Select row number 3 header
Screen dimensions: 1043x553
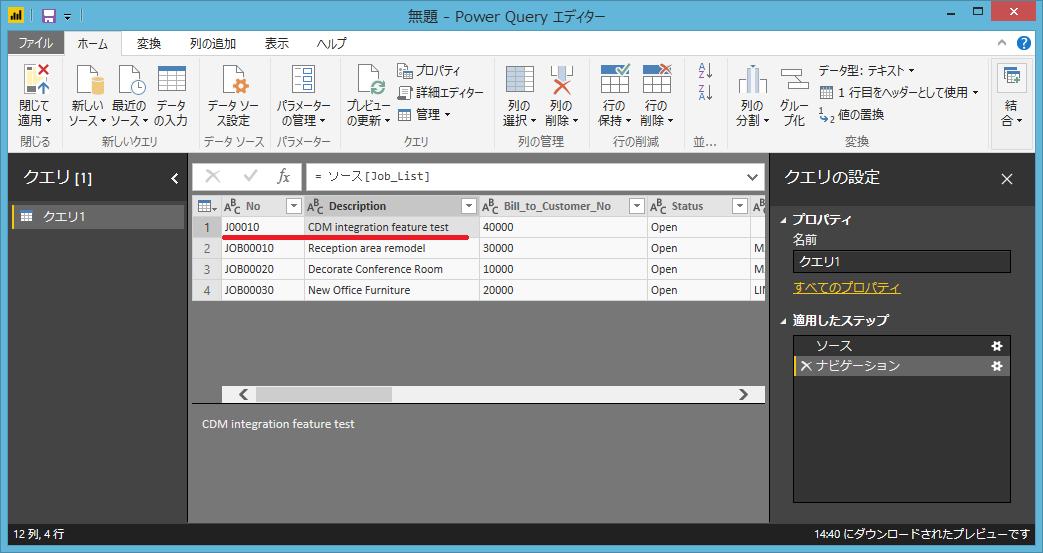(x=207, y=270)
